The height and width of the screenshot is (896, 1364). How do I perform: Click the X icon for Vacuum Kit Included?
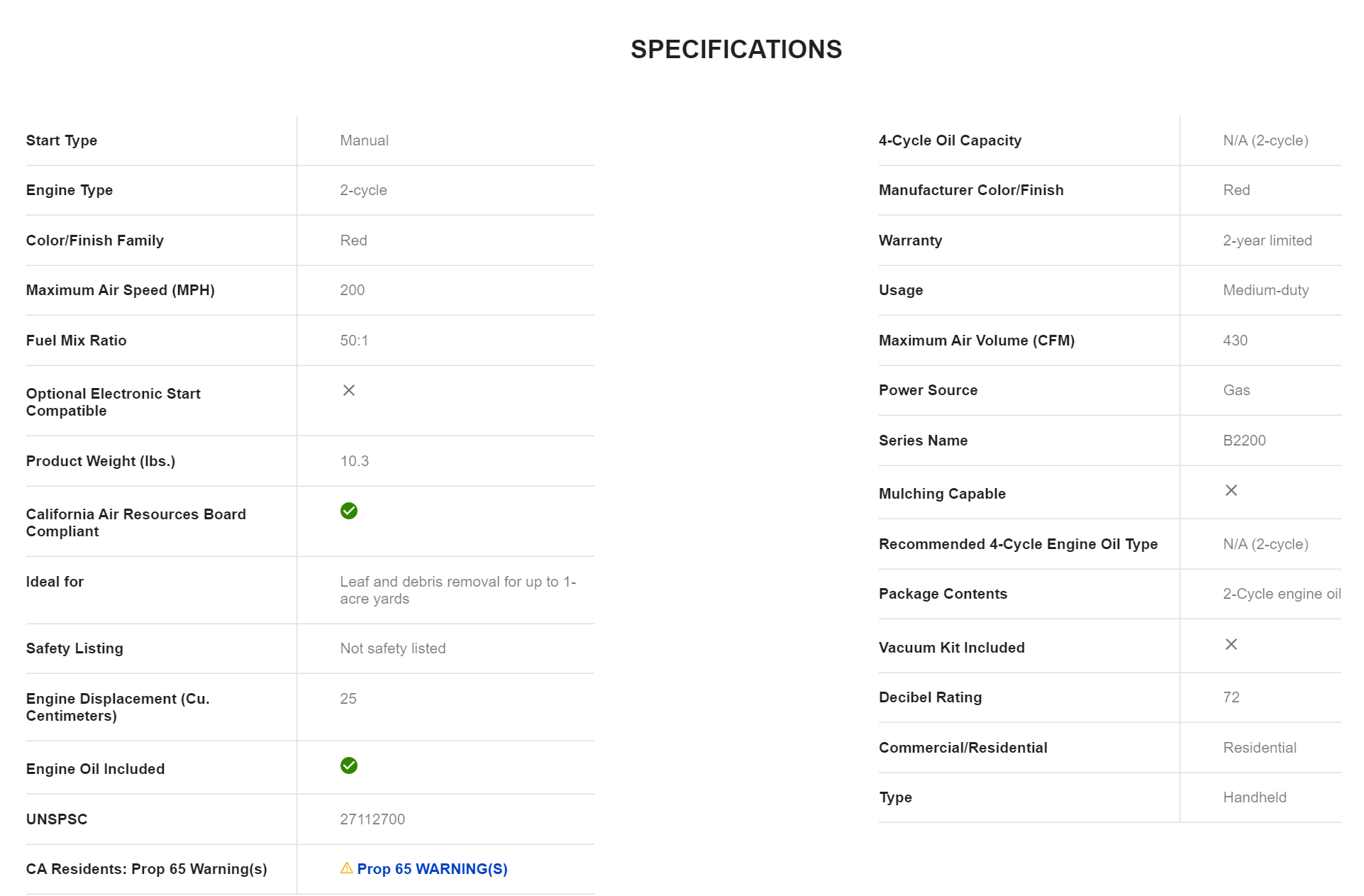tap(1231, 644)
